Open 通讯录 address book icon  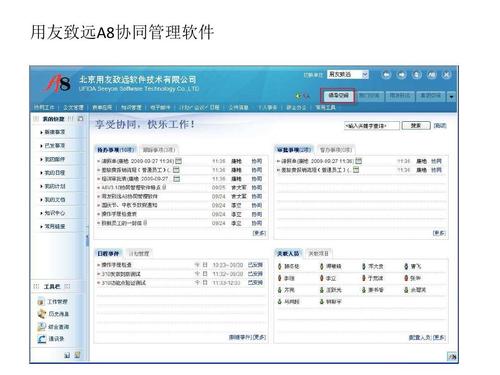point(41,339)
